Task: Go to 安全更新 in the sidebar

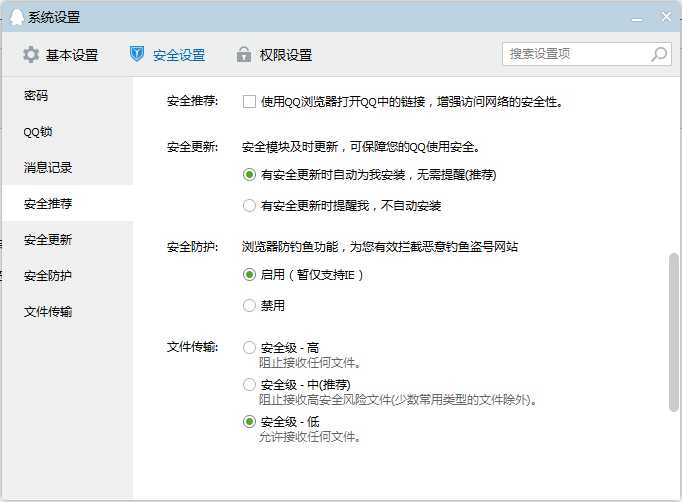Action: pyautogui.click(x=67, y=240)
